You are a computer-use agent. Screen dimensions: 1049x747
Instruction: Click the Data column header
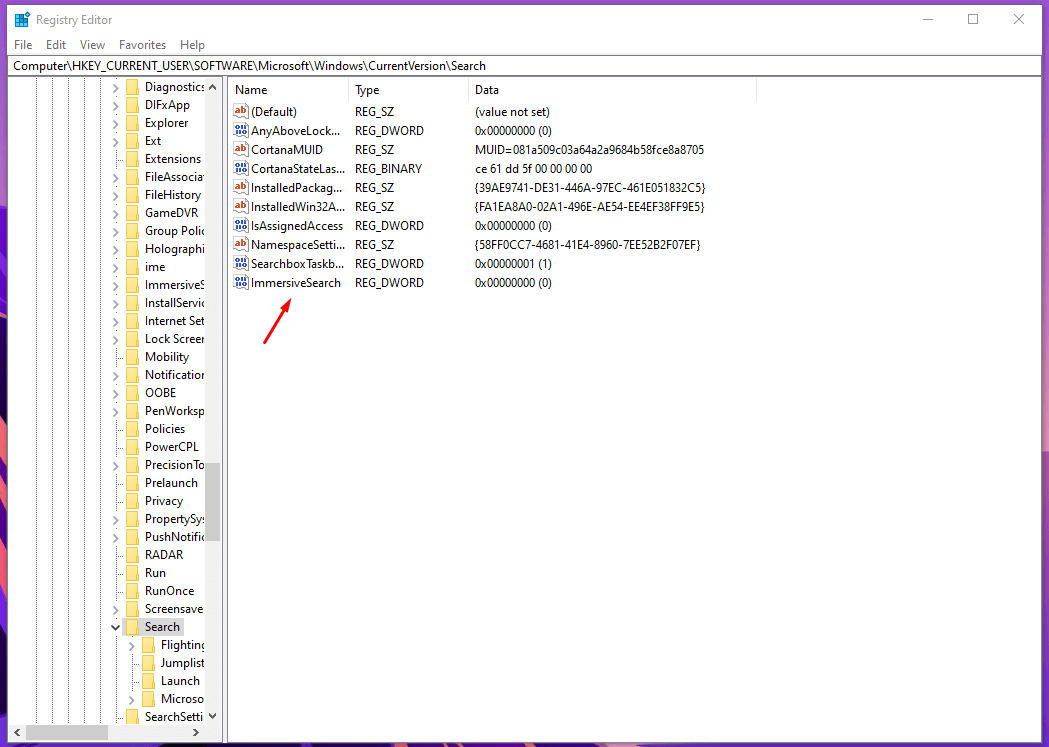pyautogui.click(x=612, y=90)
